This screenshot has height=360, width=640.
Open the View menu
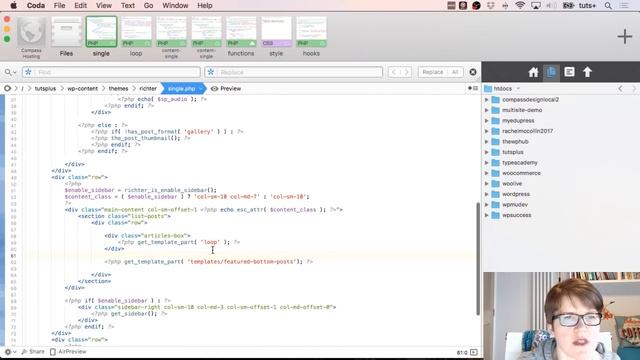click(104, 6)
